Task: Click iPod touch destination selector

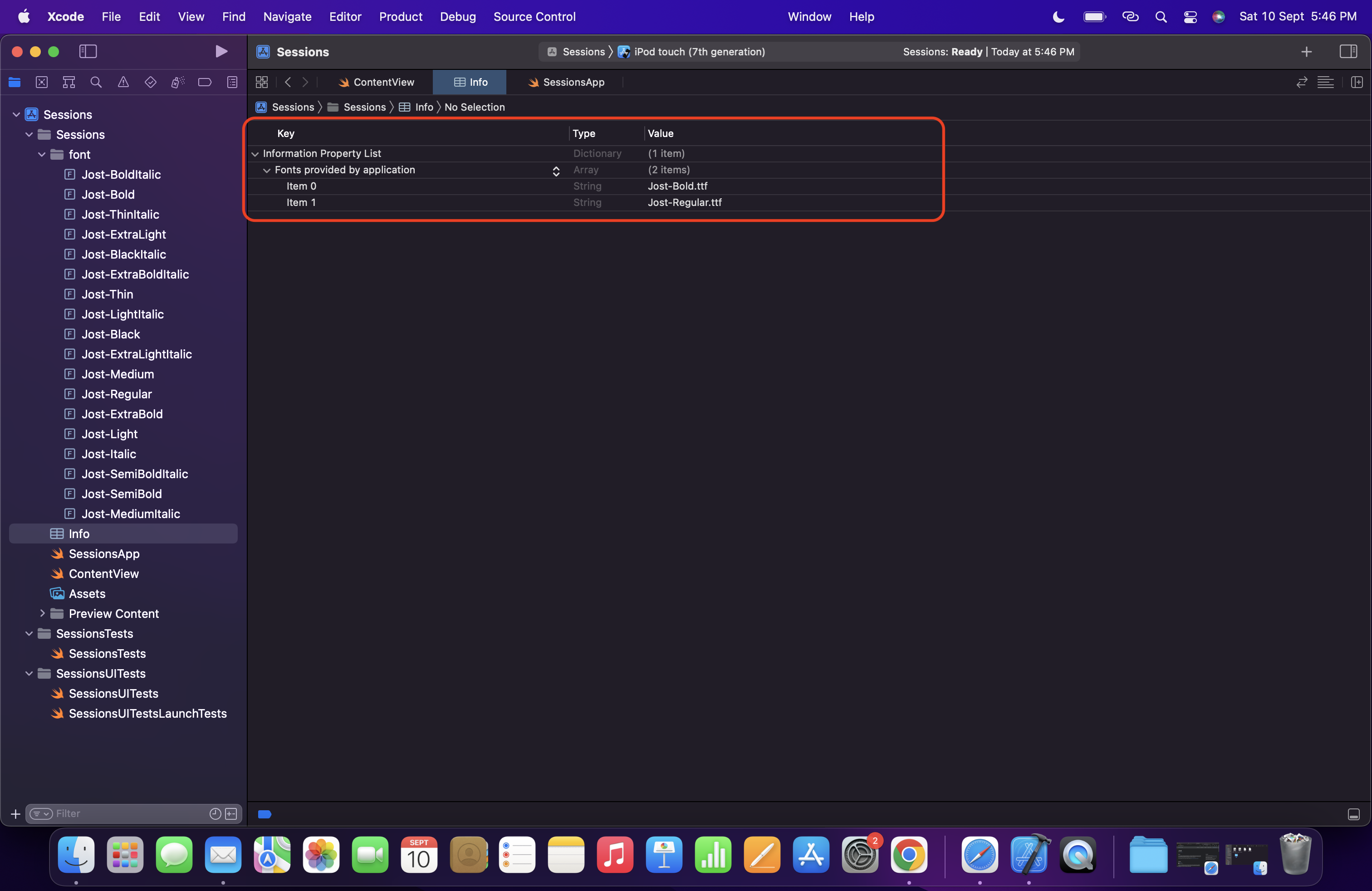Action: click(x=699, y=52)
